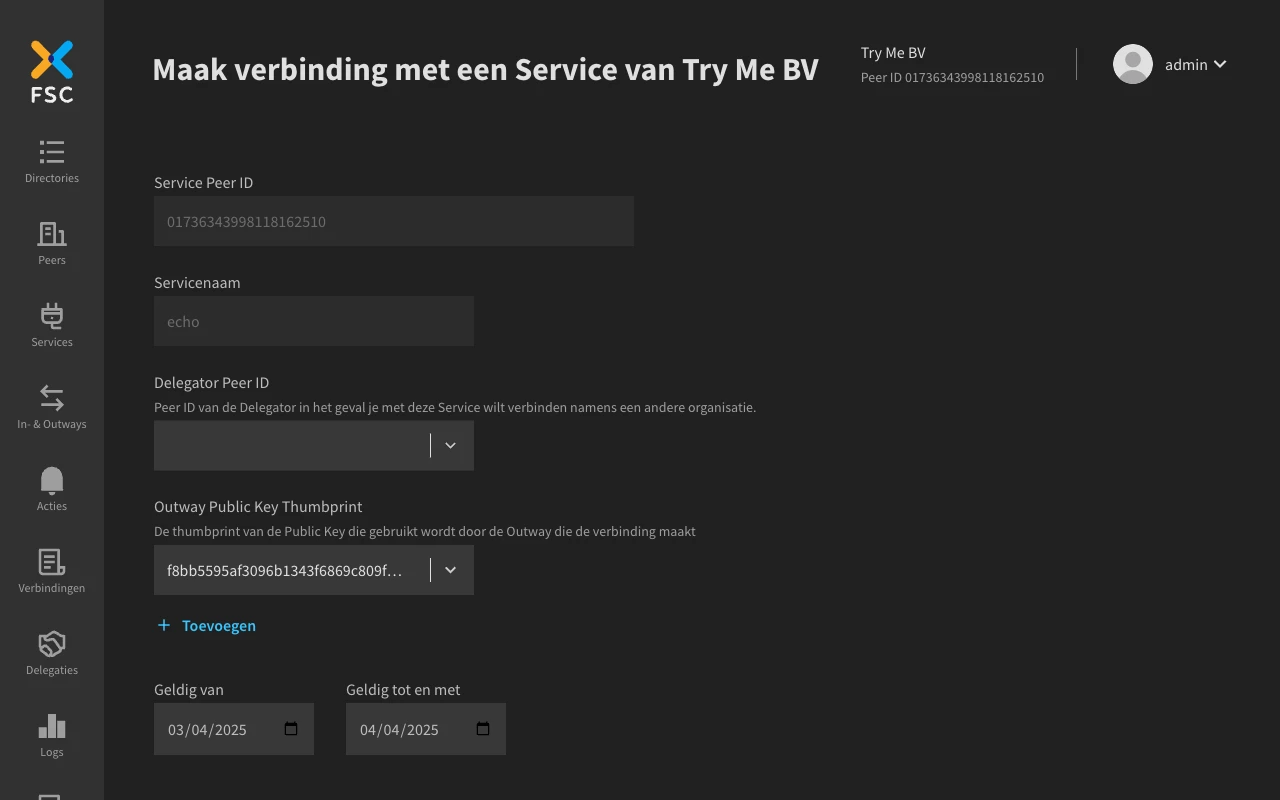Select the Logs menu label

pyautogui.click(x=51, y=751)
